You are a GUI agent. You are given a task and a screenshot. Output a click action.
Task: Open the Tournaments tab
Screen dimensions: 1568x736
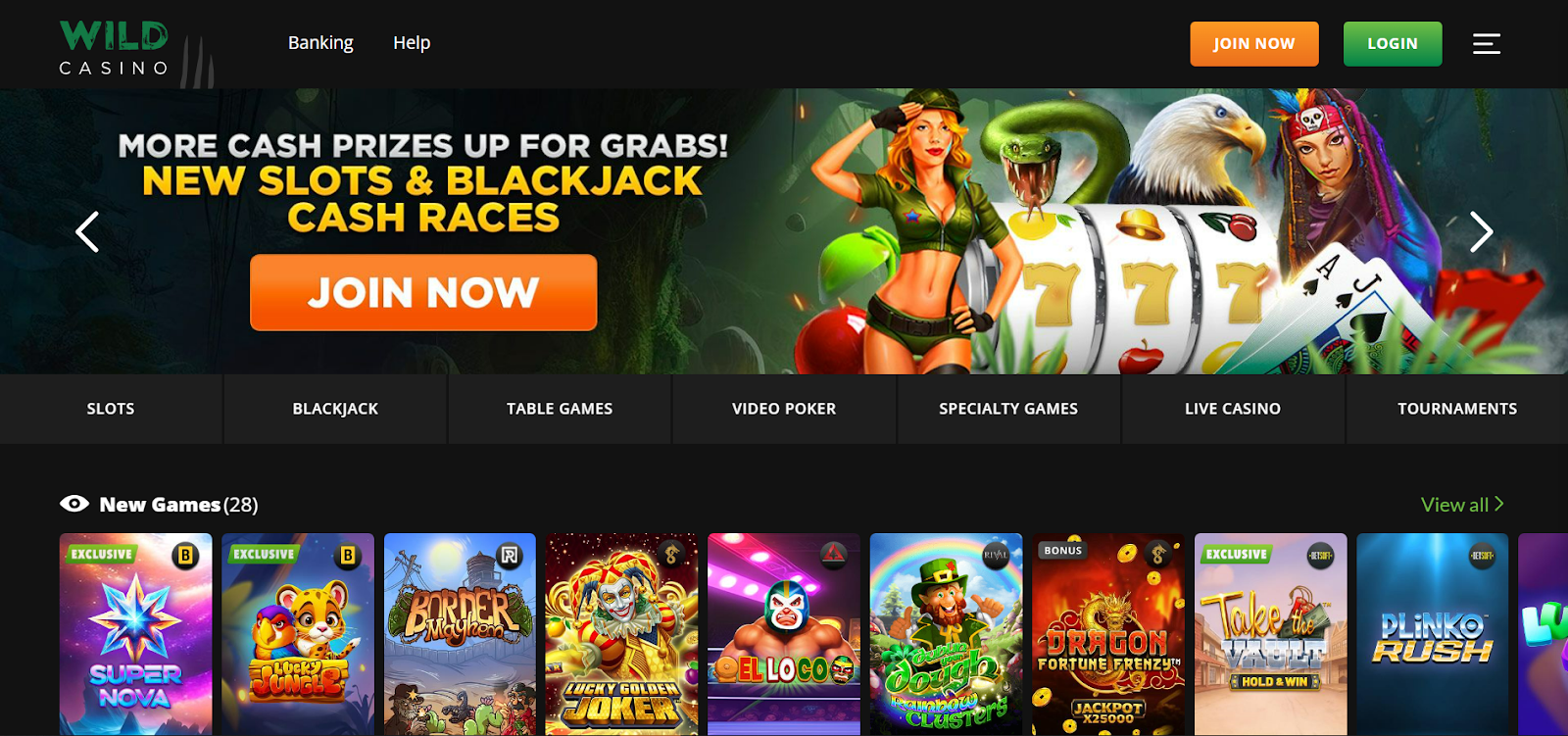point(1457,409)
